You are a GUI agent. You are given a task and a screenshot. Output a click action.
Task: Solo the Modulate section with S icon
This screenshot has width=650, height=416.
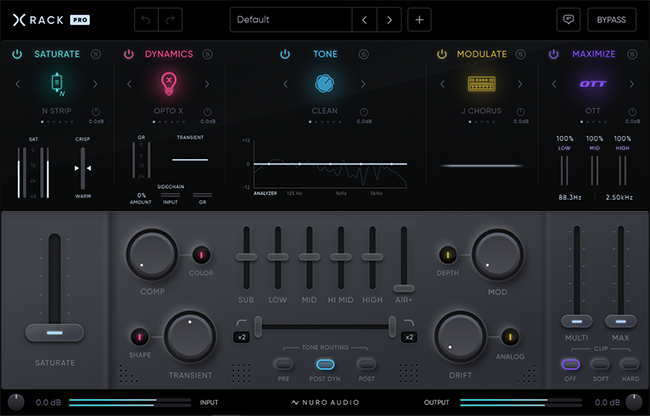[521, 54]
